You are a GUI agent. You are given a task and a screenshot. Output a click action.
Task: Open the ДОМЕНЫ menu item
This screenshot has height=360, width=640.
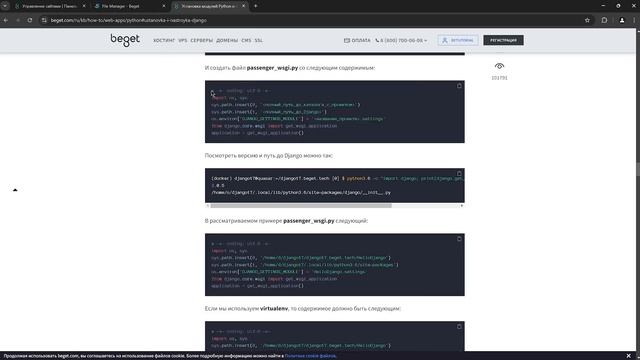tap(227, 40)
